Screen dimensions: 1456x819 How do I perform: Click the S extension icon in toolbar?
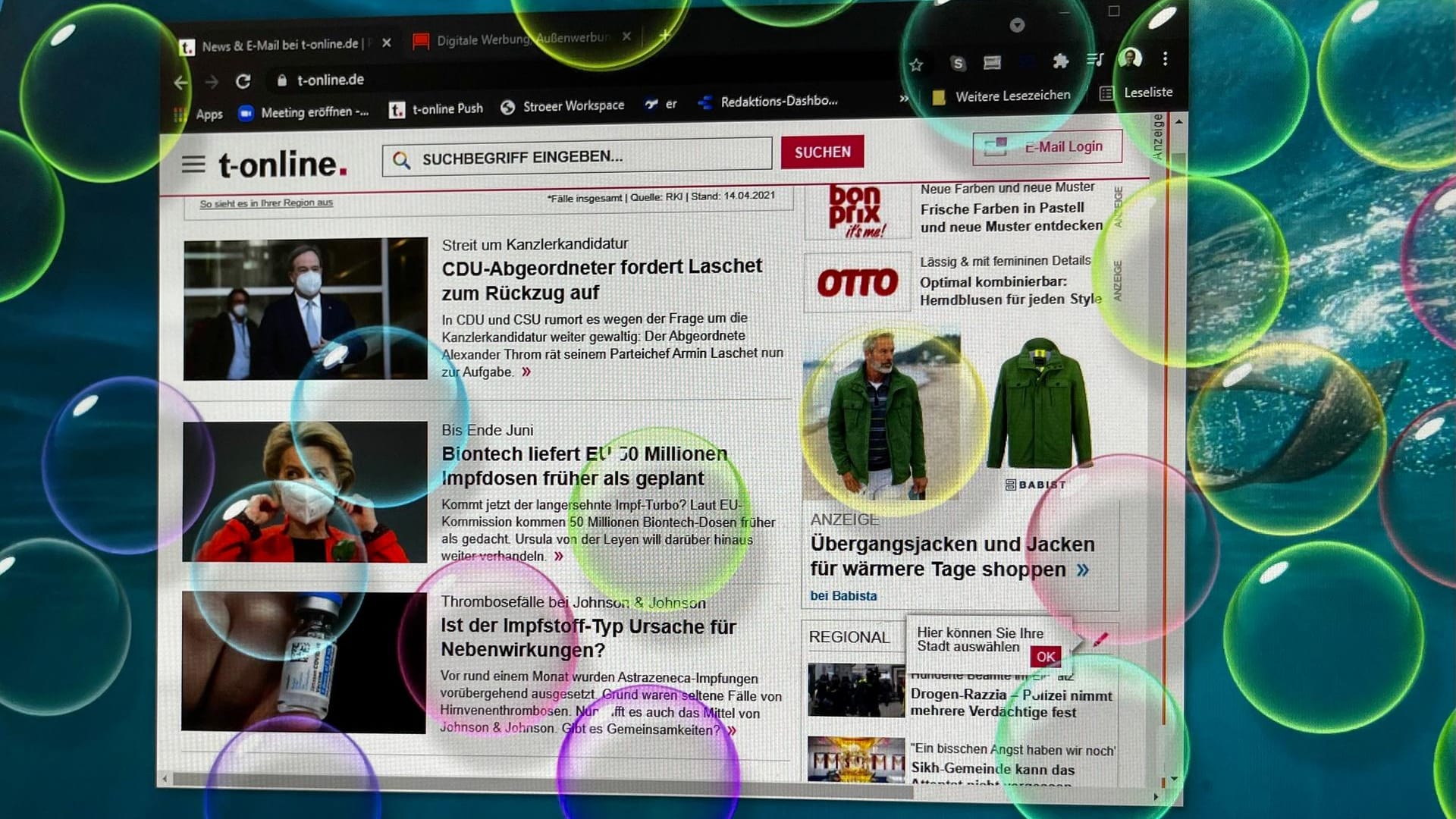(x=958, y=64)
